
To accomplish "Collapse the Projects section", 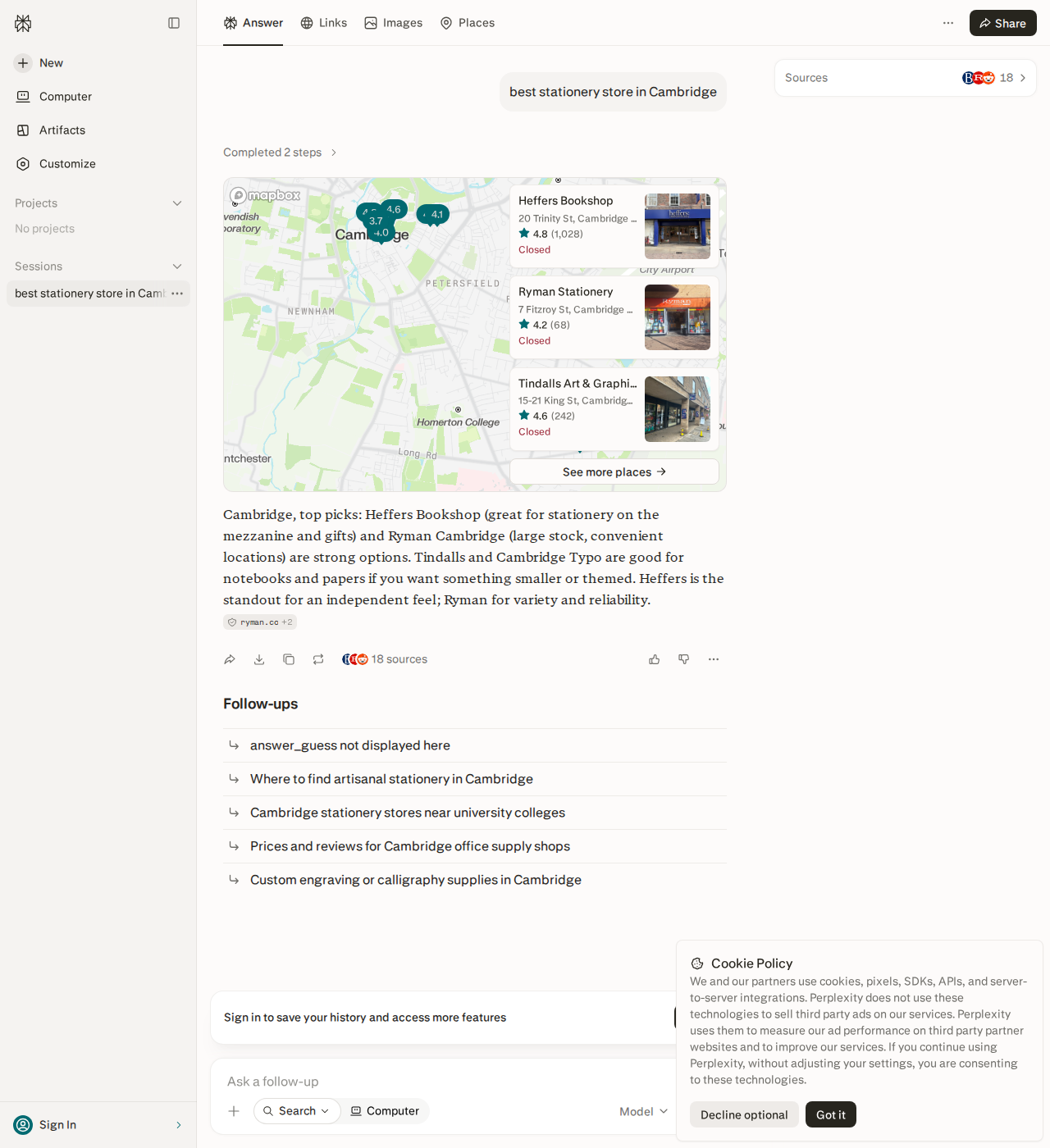I will pyautogui.click(x=177, y=203).
